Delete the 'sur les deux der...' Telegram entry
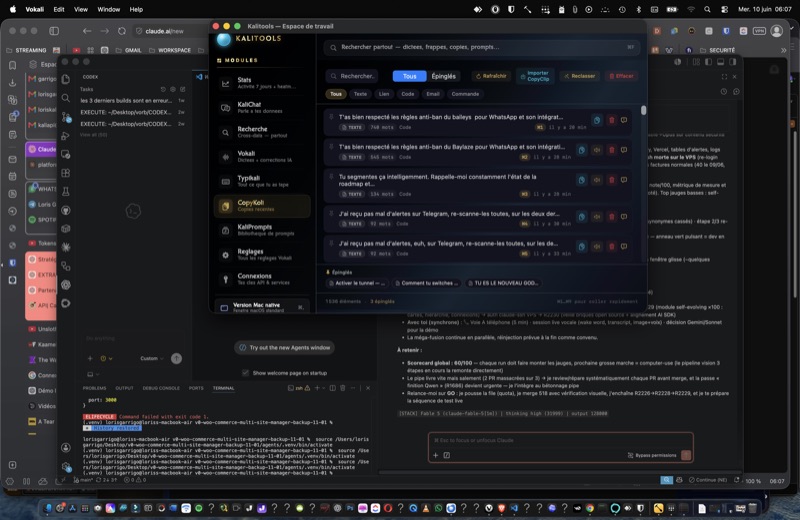The image size is (800, 520). 611,217
